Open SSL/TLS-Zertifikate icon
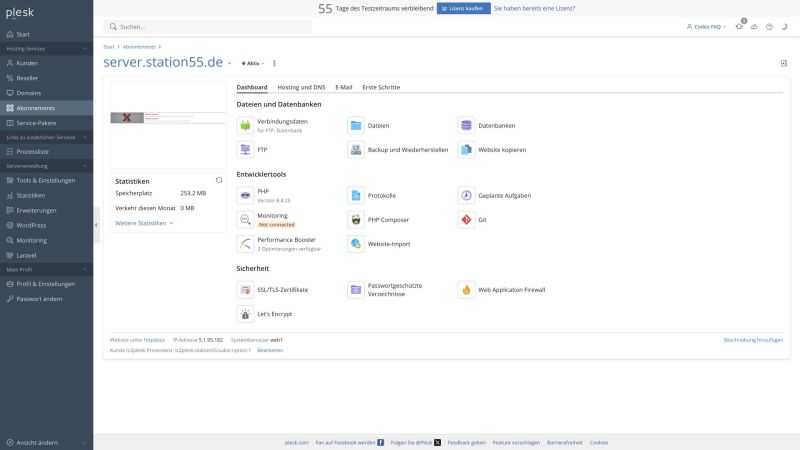Viewport: 800px width, 450px height. tap(245, 290)
